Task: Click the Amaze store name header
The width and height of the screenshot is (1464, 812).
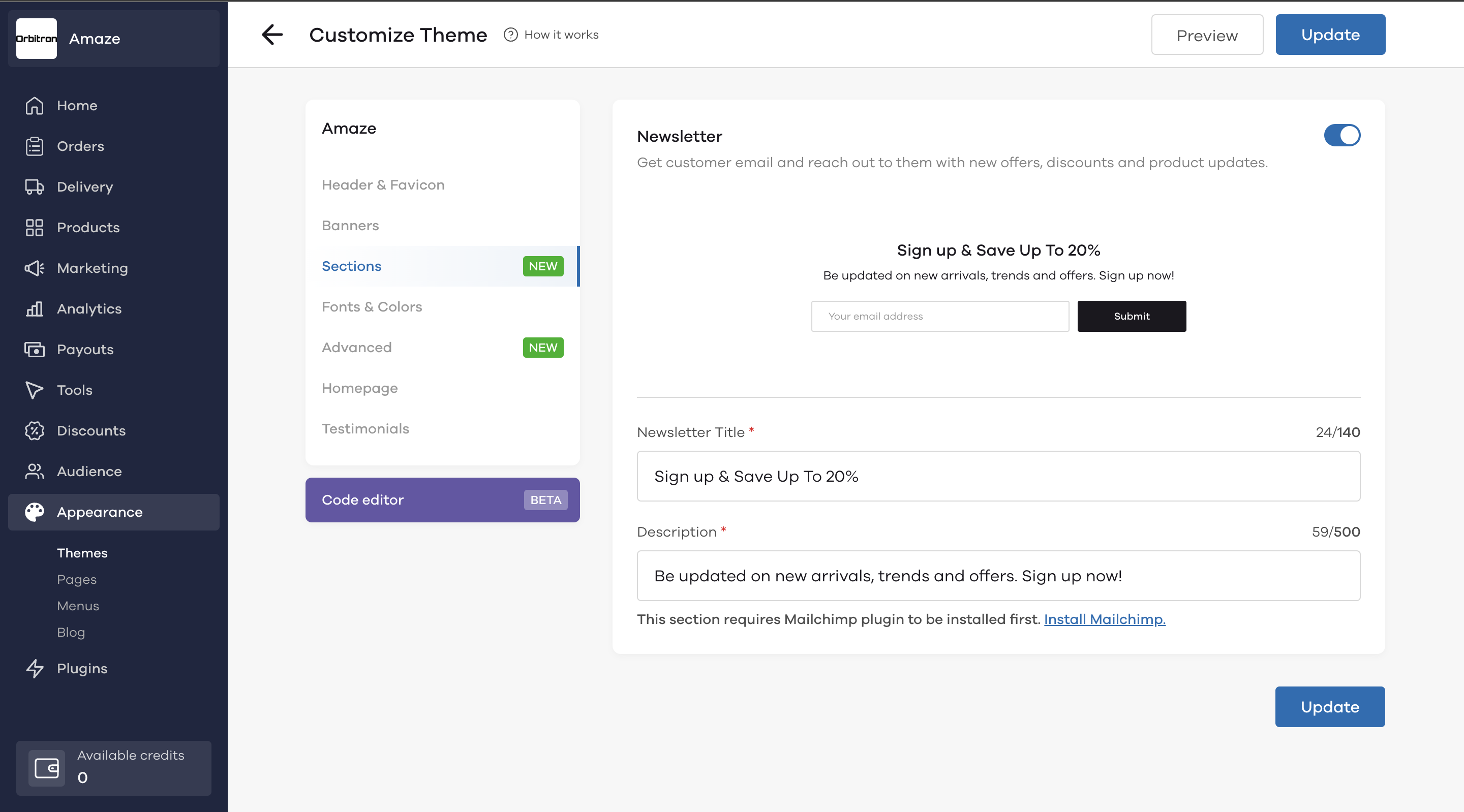Action: pyautogui.click(x=114, y=39)
